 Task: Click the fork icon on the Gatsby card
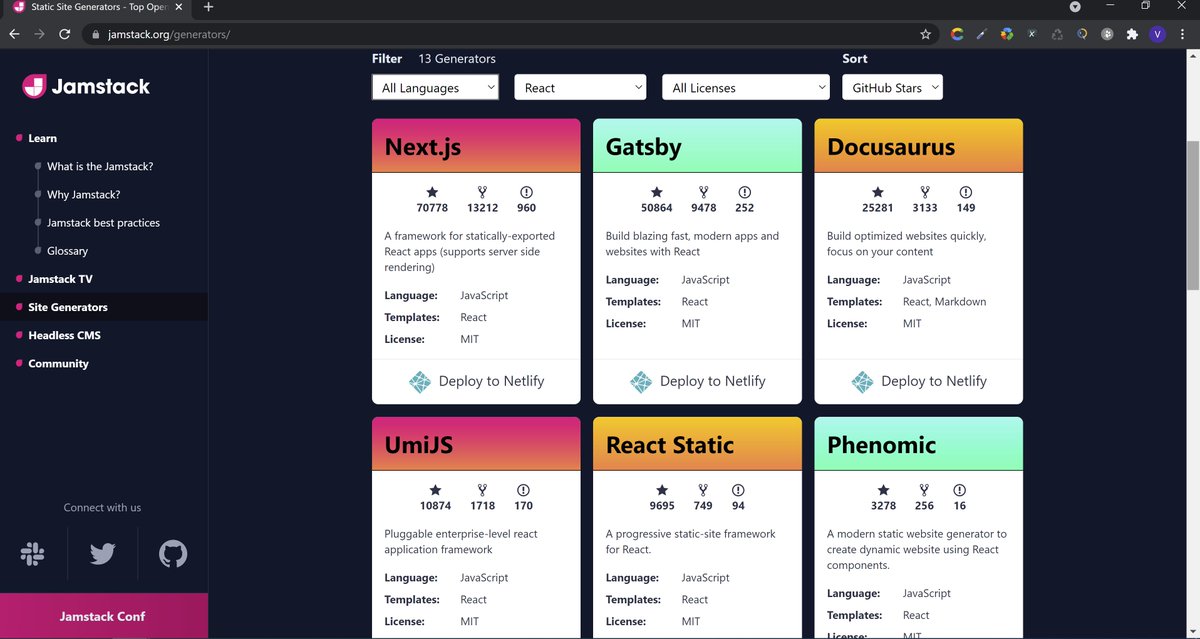pyautogui.click(x=703, y=193)
